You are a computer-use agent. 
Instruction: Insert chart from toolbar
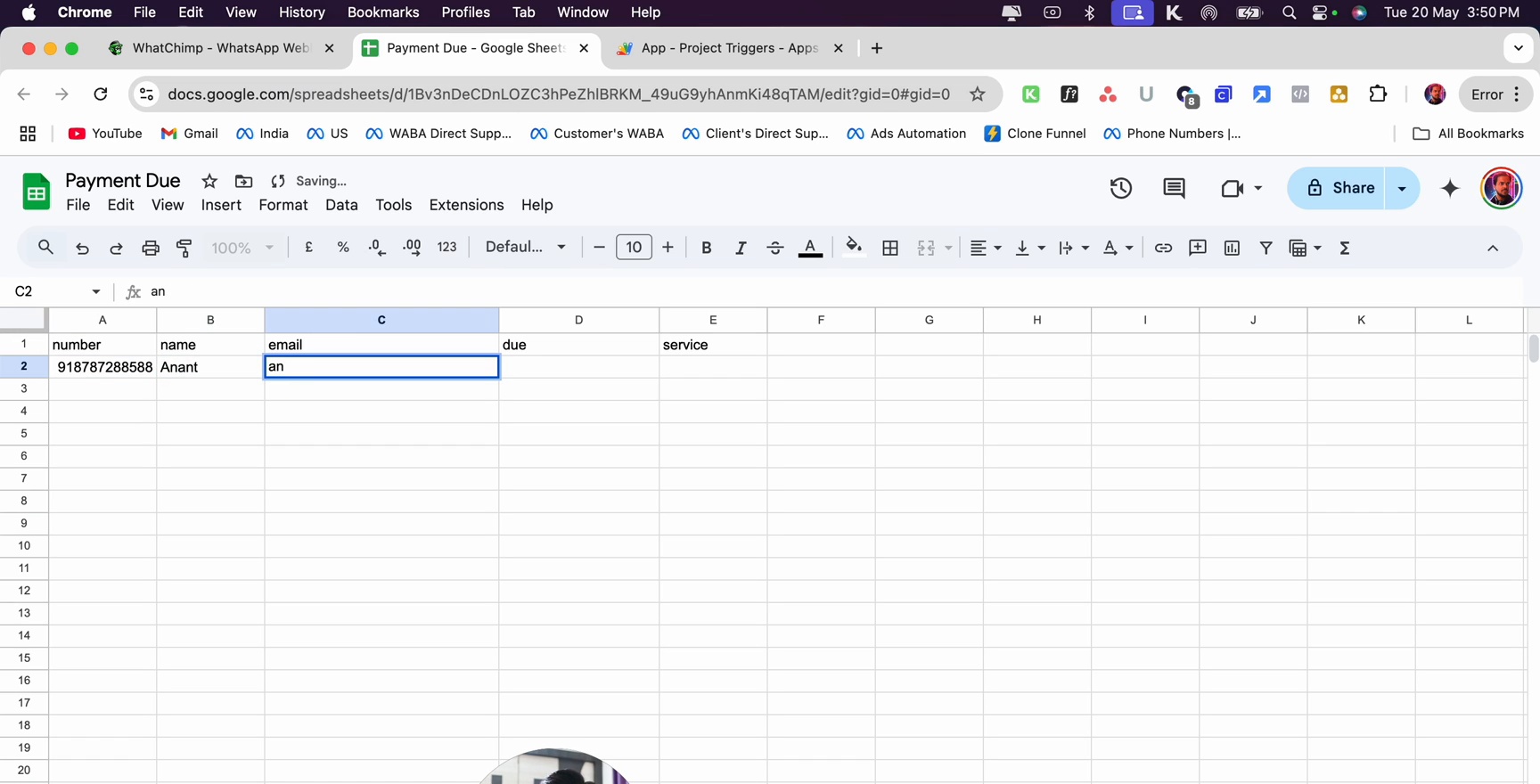coord(1232,248)
